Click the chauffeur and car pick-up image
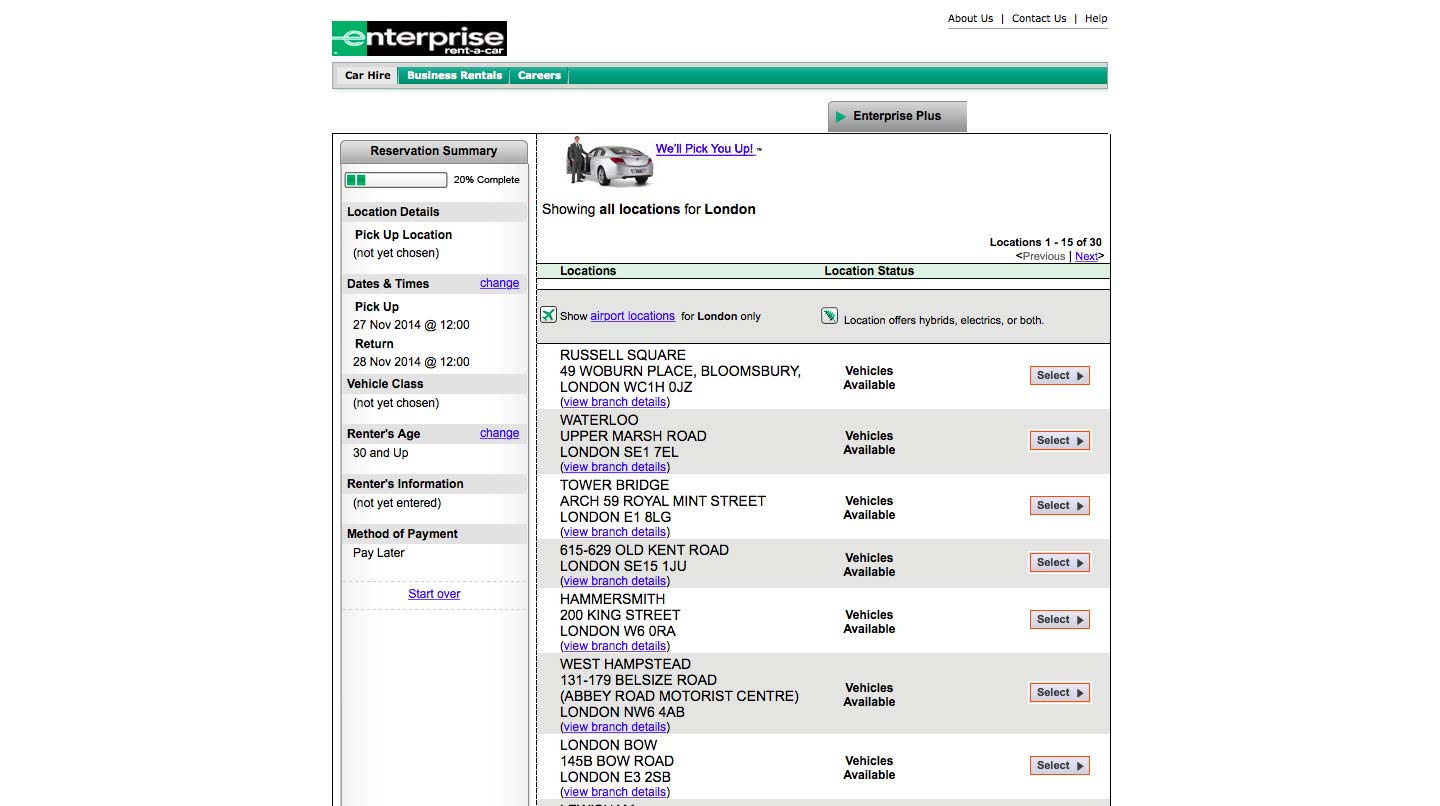 click(x=609, y=161)
